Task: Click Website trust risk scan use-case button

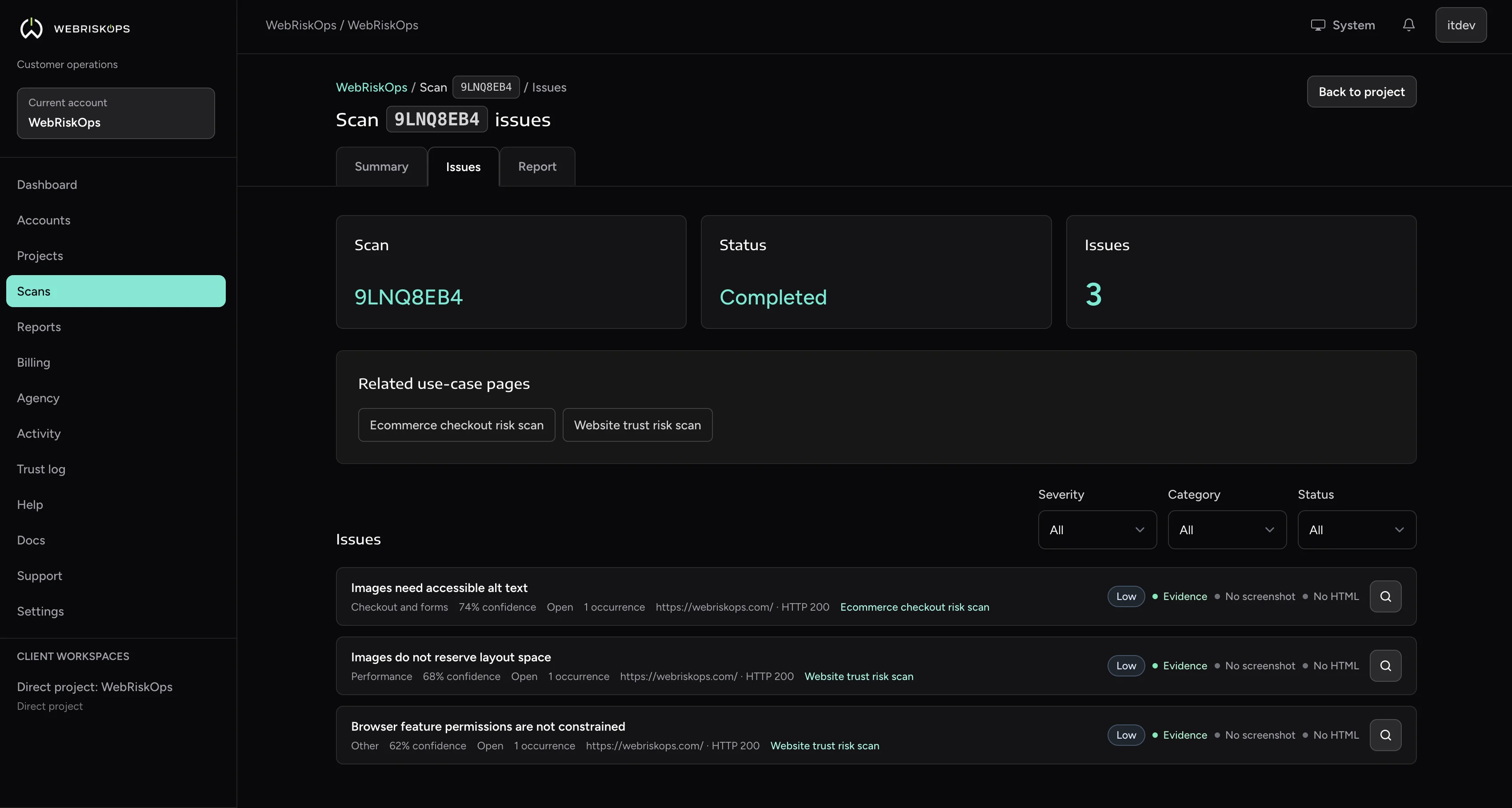Action: [x=637, y=425]
